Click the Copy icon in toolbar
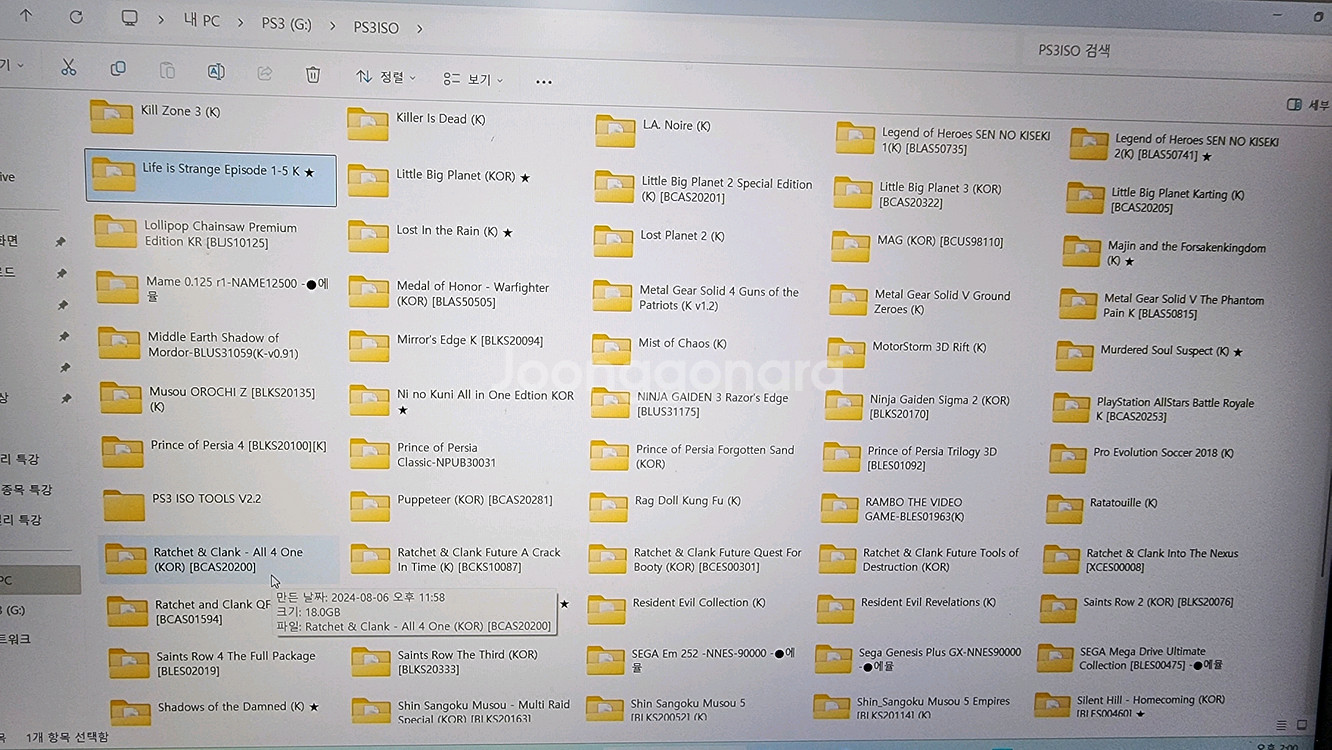1332x750 pixels. click(x=118, y=69)
